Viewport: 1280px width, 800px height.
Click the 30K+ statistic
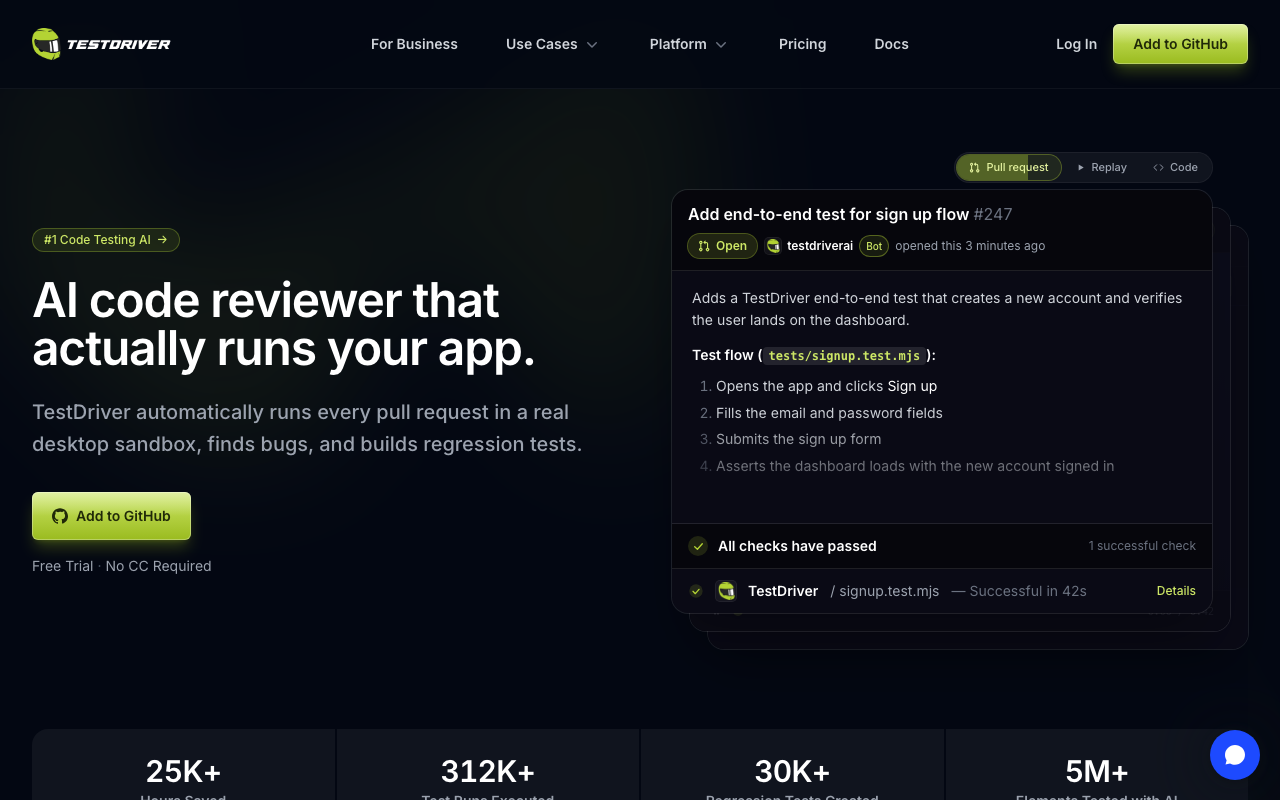792,771
